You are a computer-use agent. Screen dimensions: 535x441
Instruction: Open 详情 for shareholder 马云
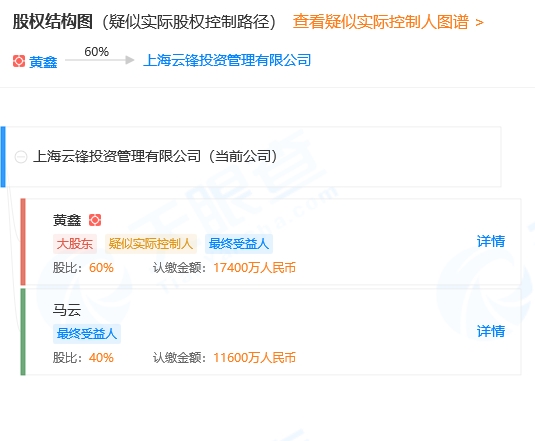491,331
